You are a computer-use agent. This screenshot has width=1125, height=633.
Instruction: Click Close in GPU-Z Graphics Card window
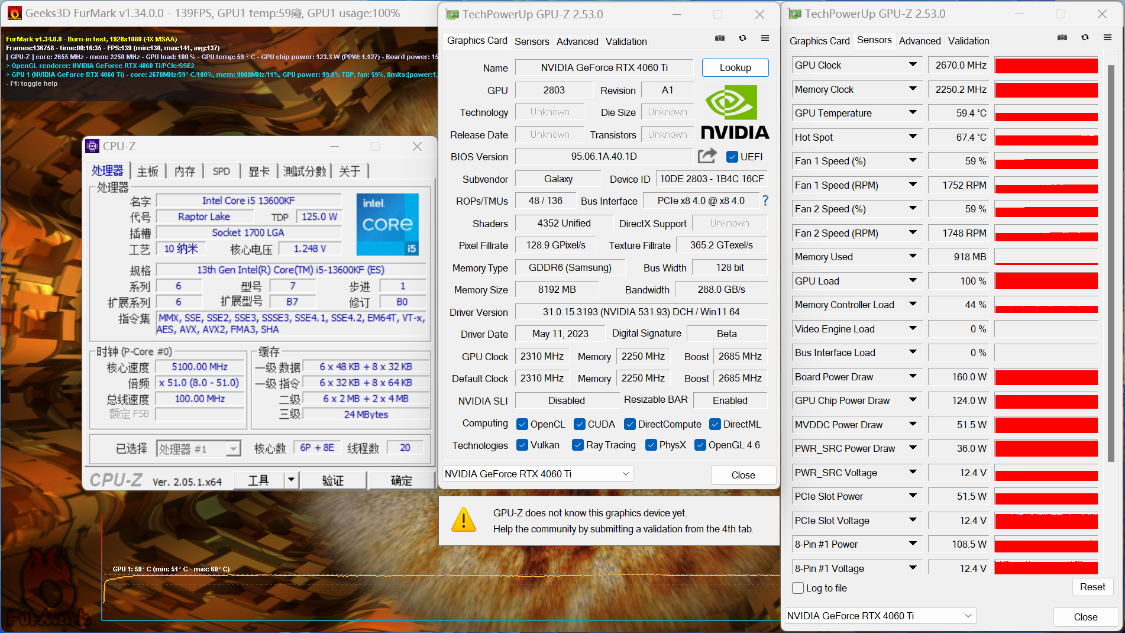point(743,475)
